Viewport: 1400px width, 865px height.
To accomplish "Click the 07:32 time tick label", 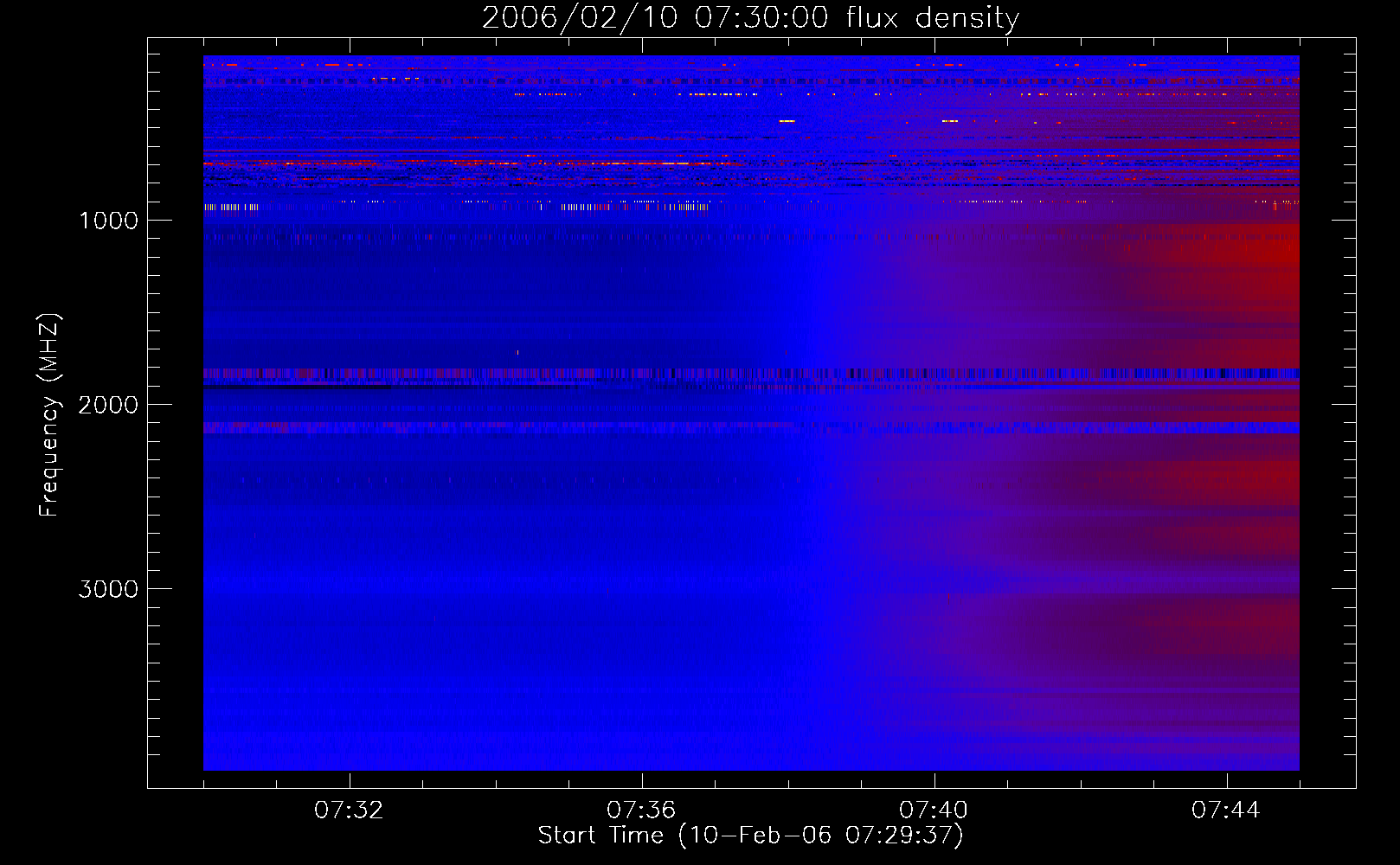I will 349,811.
